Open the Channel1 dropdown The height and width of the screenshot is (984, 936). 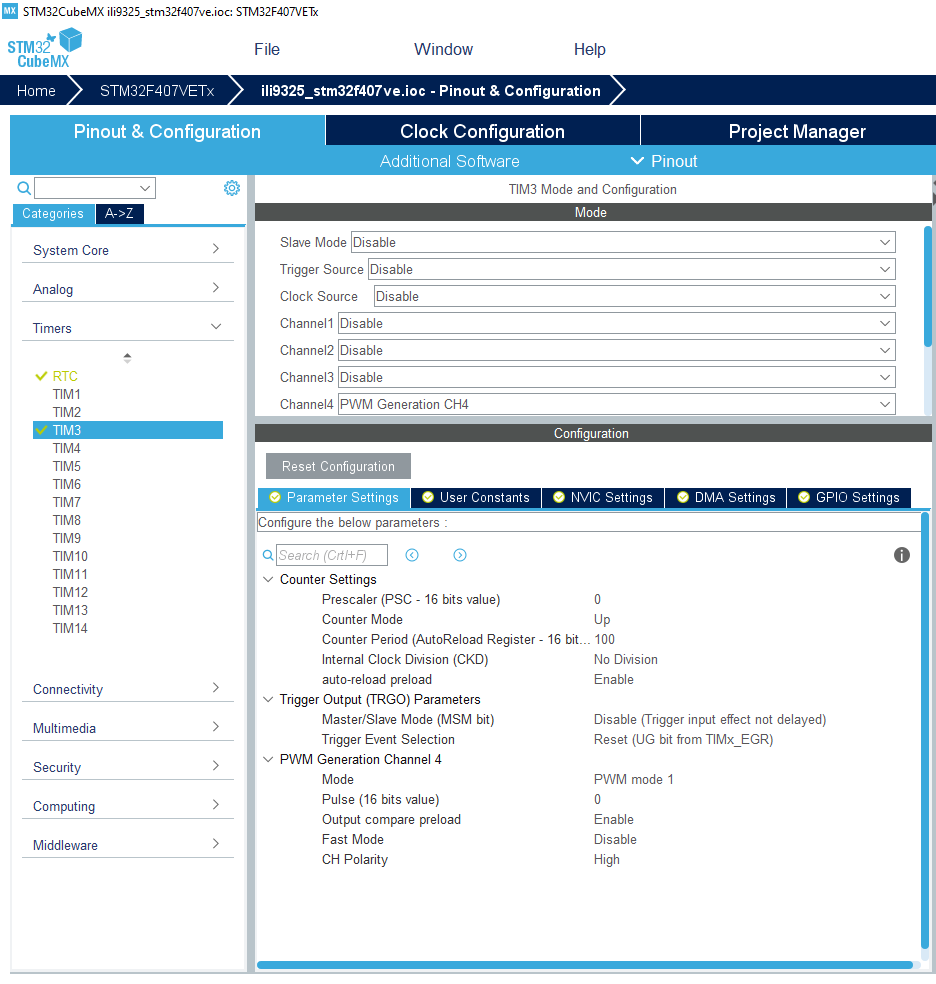point(617,323)
